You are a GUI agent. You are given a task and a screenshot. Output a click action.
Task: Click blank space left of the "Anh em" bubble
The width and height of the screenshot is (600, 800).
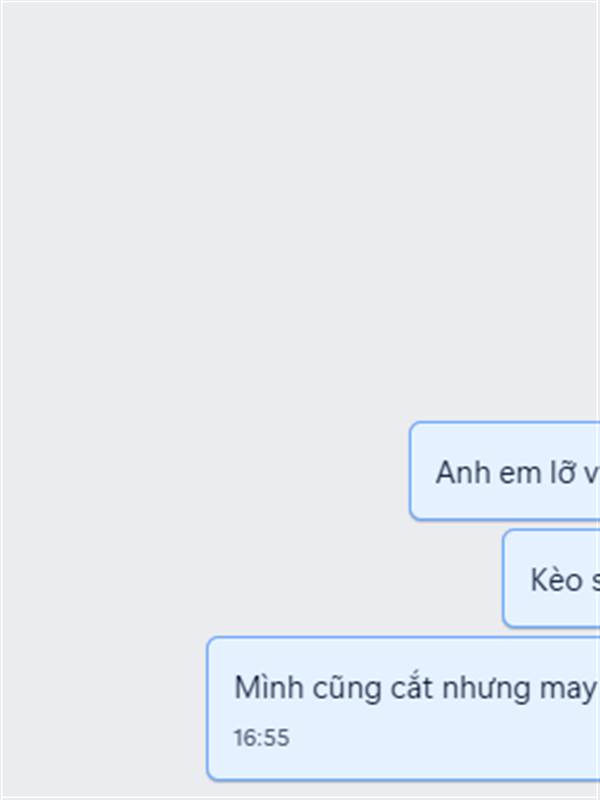pos(204,471)
